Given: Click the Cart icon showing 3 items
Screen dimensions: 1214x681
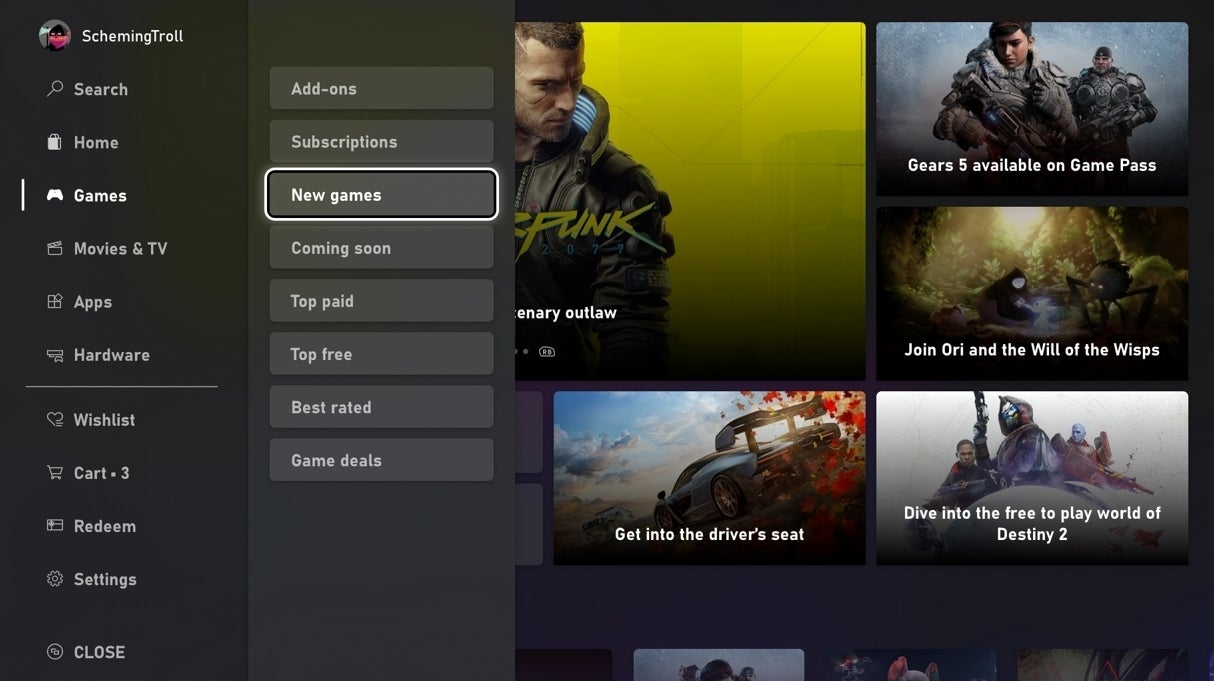Looking at the screenshot, I should point(54,472).
